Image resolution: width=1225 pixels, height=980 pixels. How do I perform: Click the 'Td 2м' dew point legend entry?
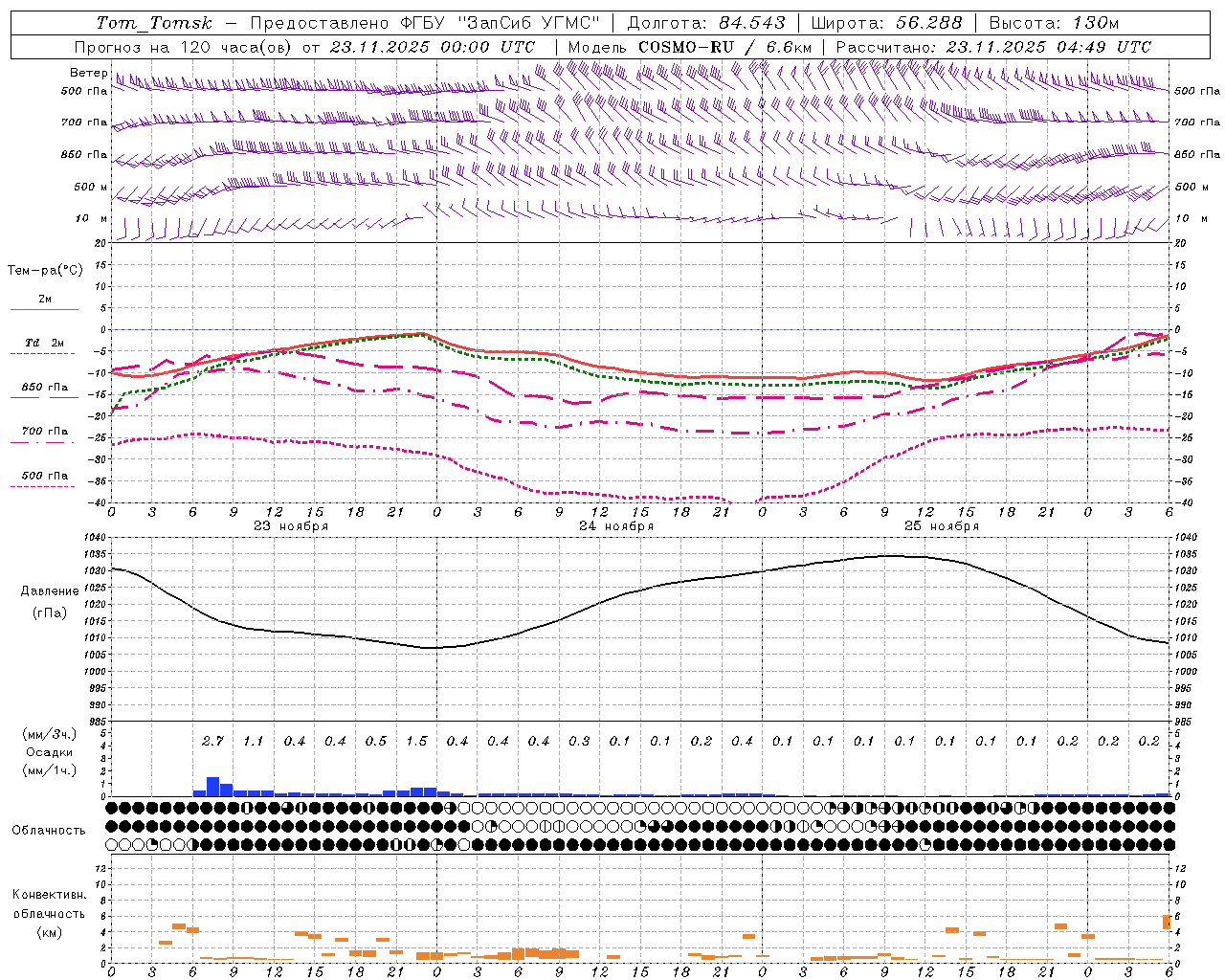[45, 343]
